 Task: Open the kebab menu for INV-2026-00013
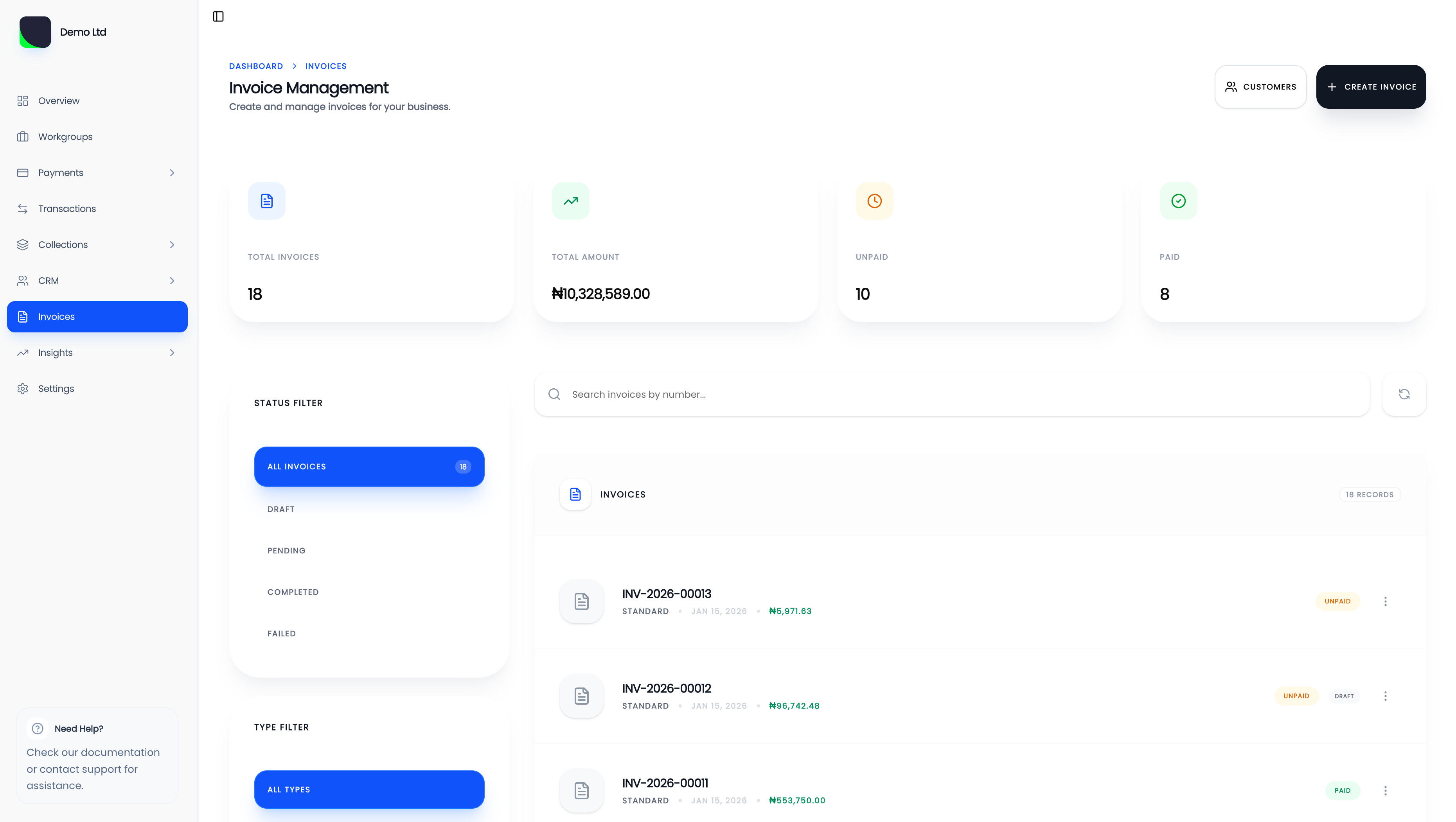click(x=1385, y=601)
